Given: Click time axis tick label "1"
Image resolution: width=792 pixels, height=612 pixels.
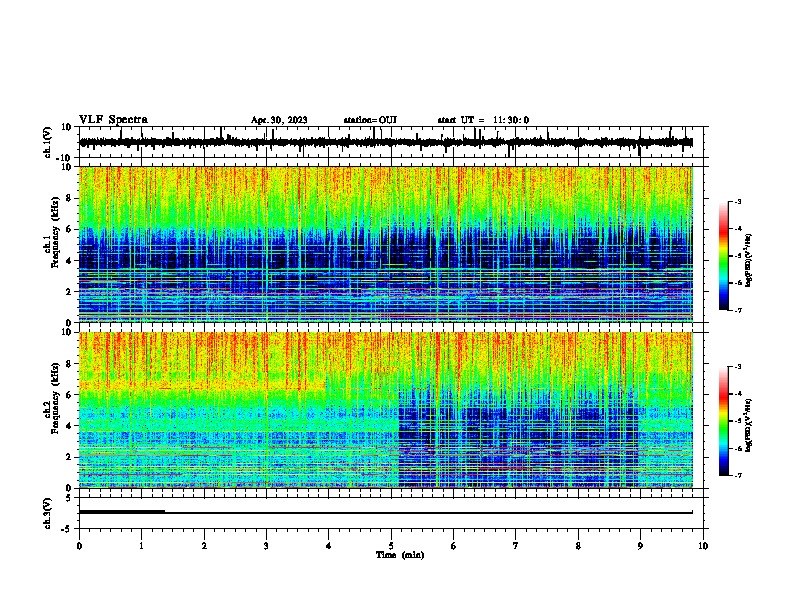Looking at the screenshot, I should click(x=141, y=546).
